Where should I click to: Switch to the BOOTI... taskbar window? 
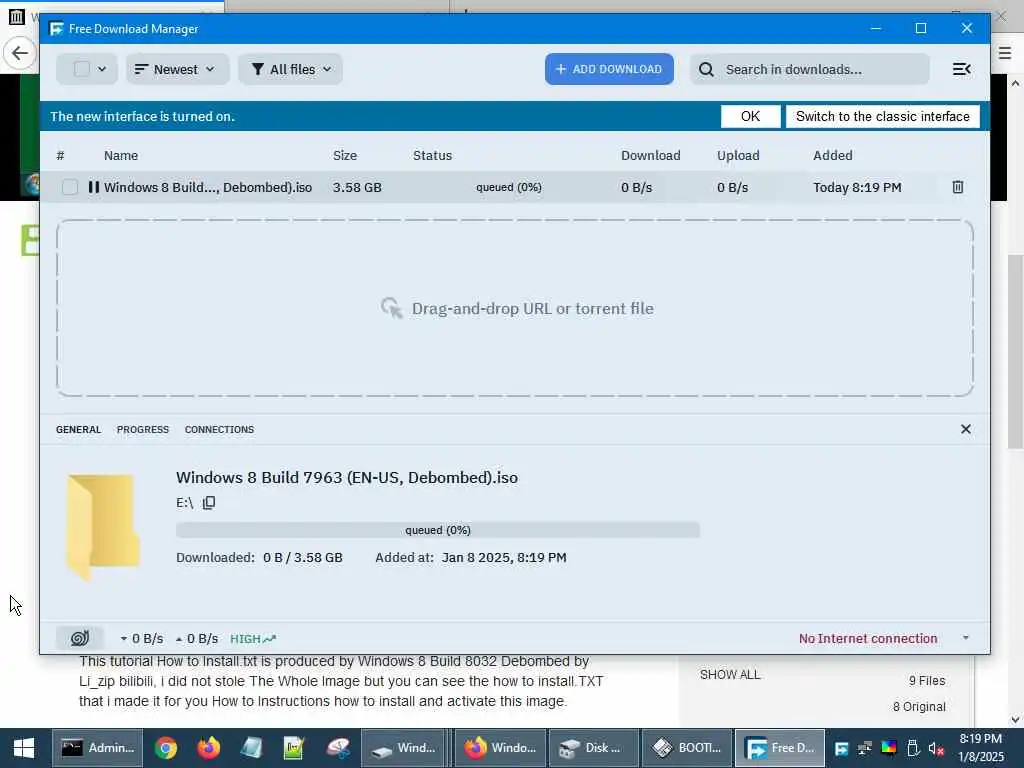click(x=688, y=748)
